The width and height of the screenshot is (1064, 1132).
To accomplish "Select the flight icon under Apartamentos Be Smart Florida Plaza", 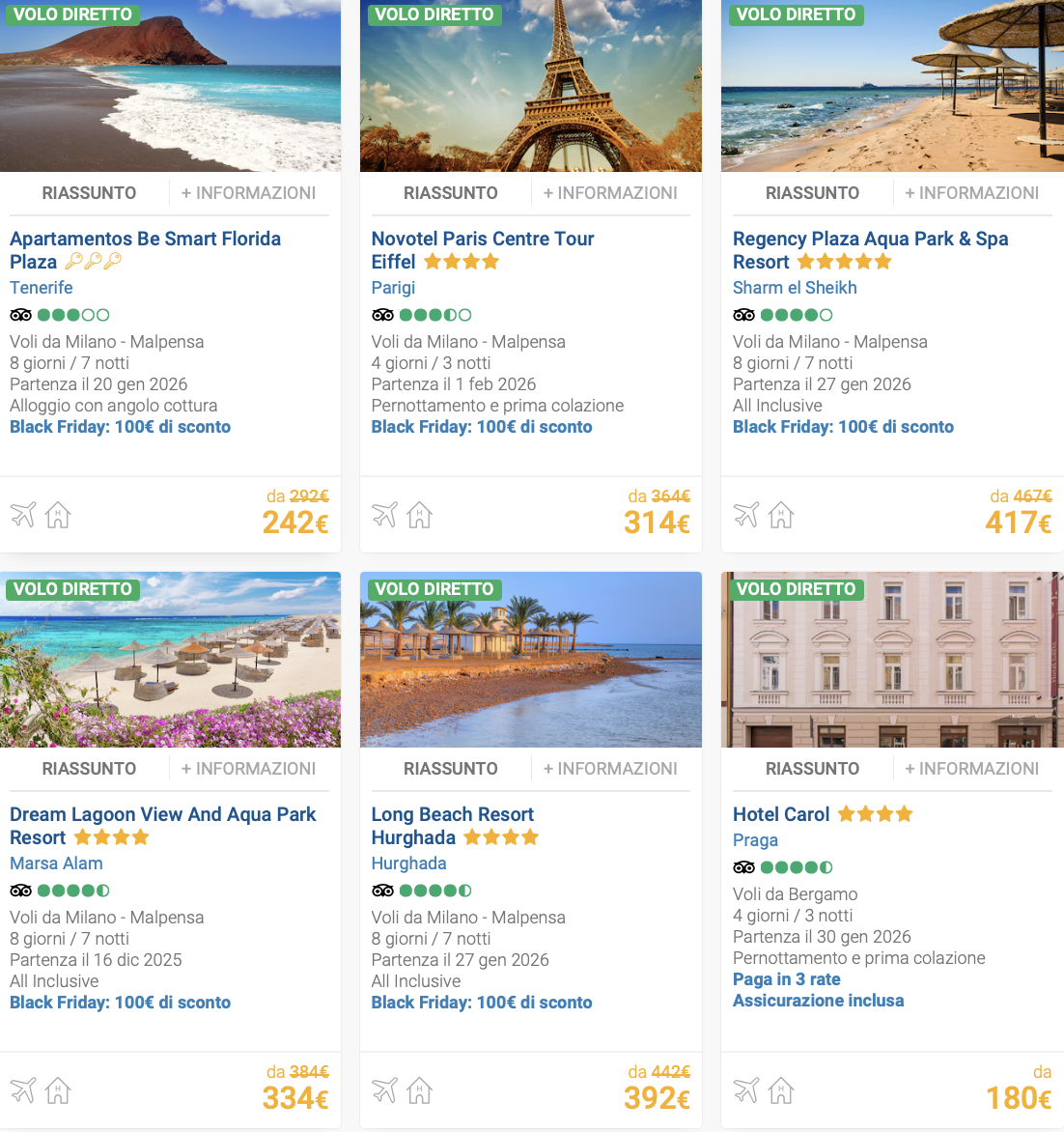I will click(24, 515).
